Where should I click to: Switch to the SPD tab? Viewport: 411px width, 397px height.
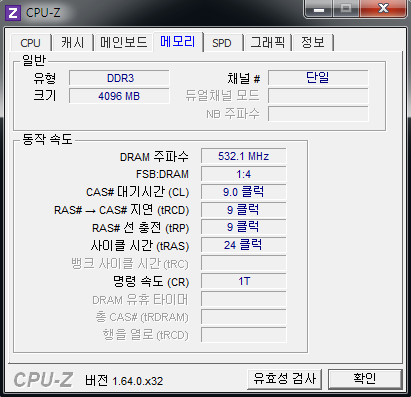click(222, 43)
